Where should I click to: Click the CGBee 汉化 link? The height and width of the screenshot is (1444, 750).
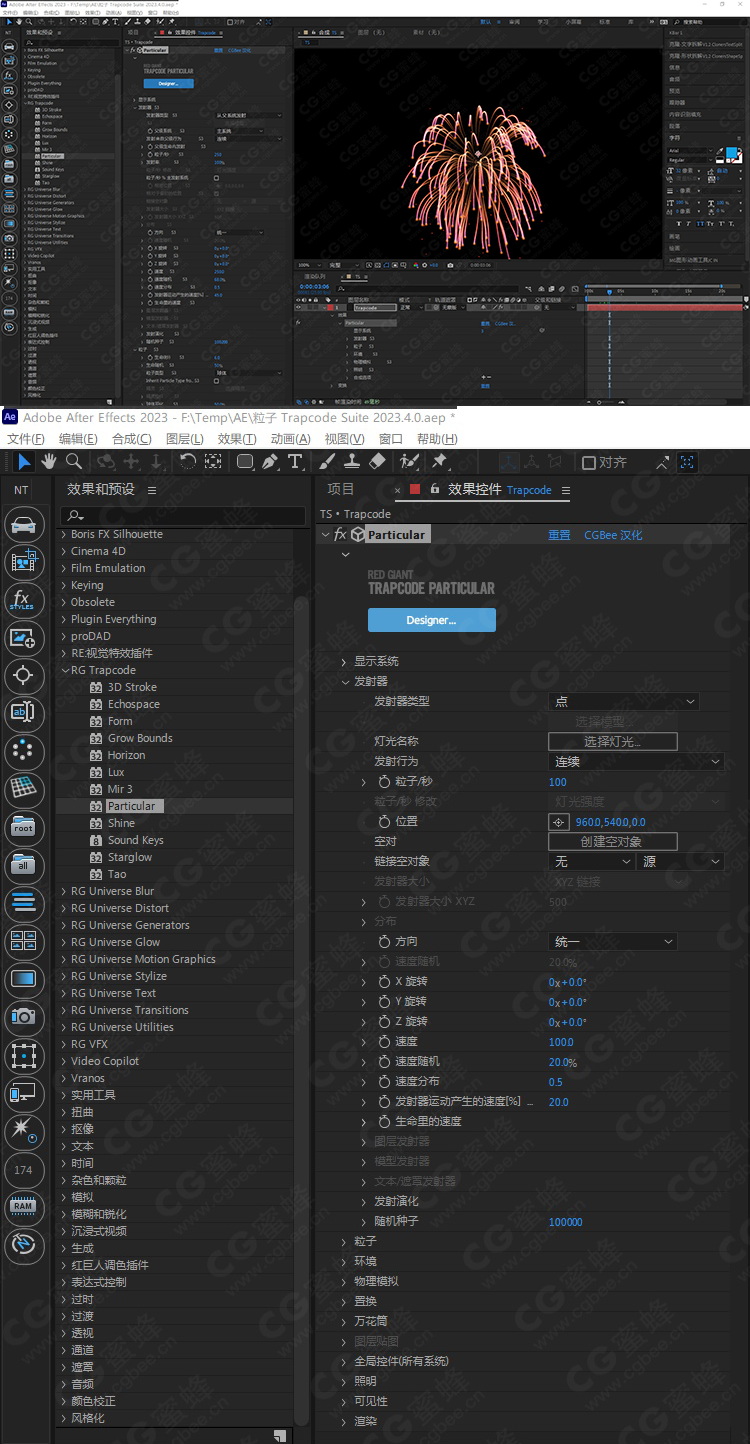pyautogui.click(x=613, y=535)
